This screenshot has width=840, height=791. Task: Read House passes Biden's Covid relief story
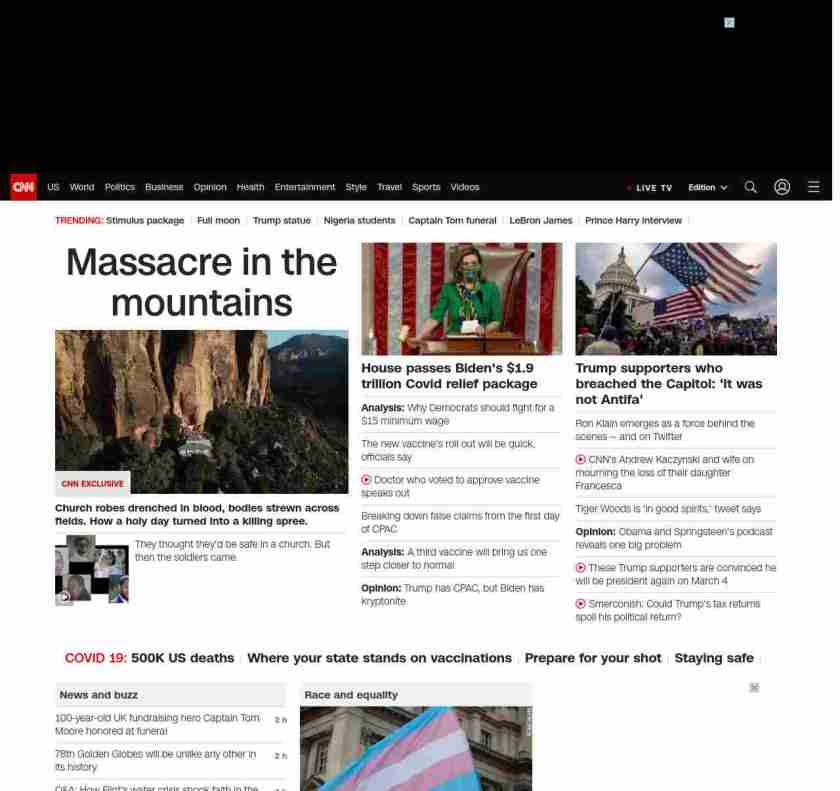coord(449,376)
